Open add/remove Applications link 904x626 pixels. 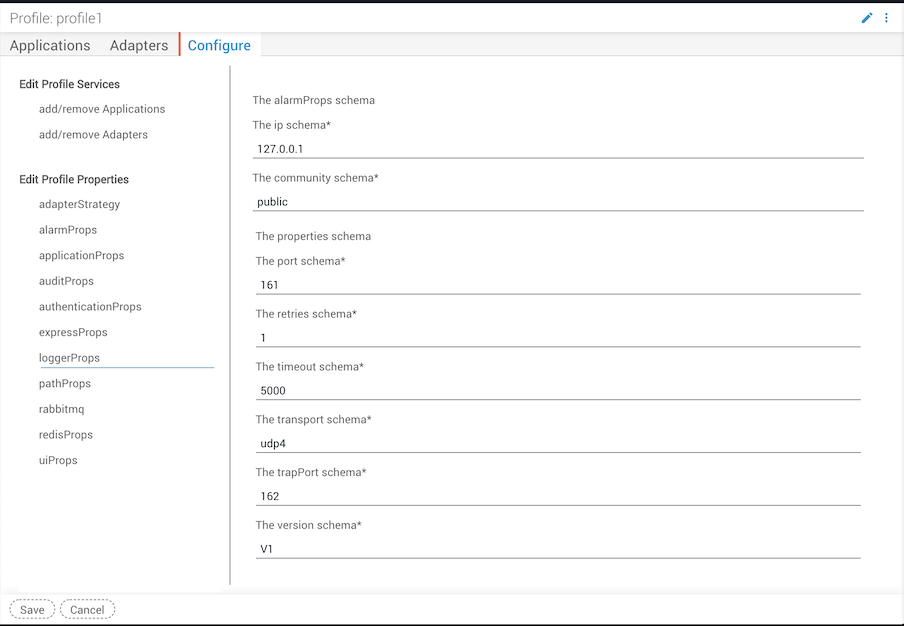(x=102, y=109)
